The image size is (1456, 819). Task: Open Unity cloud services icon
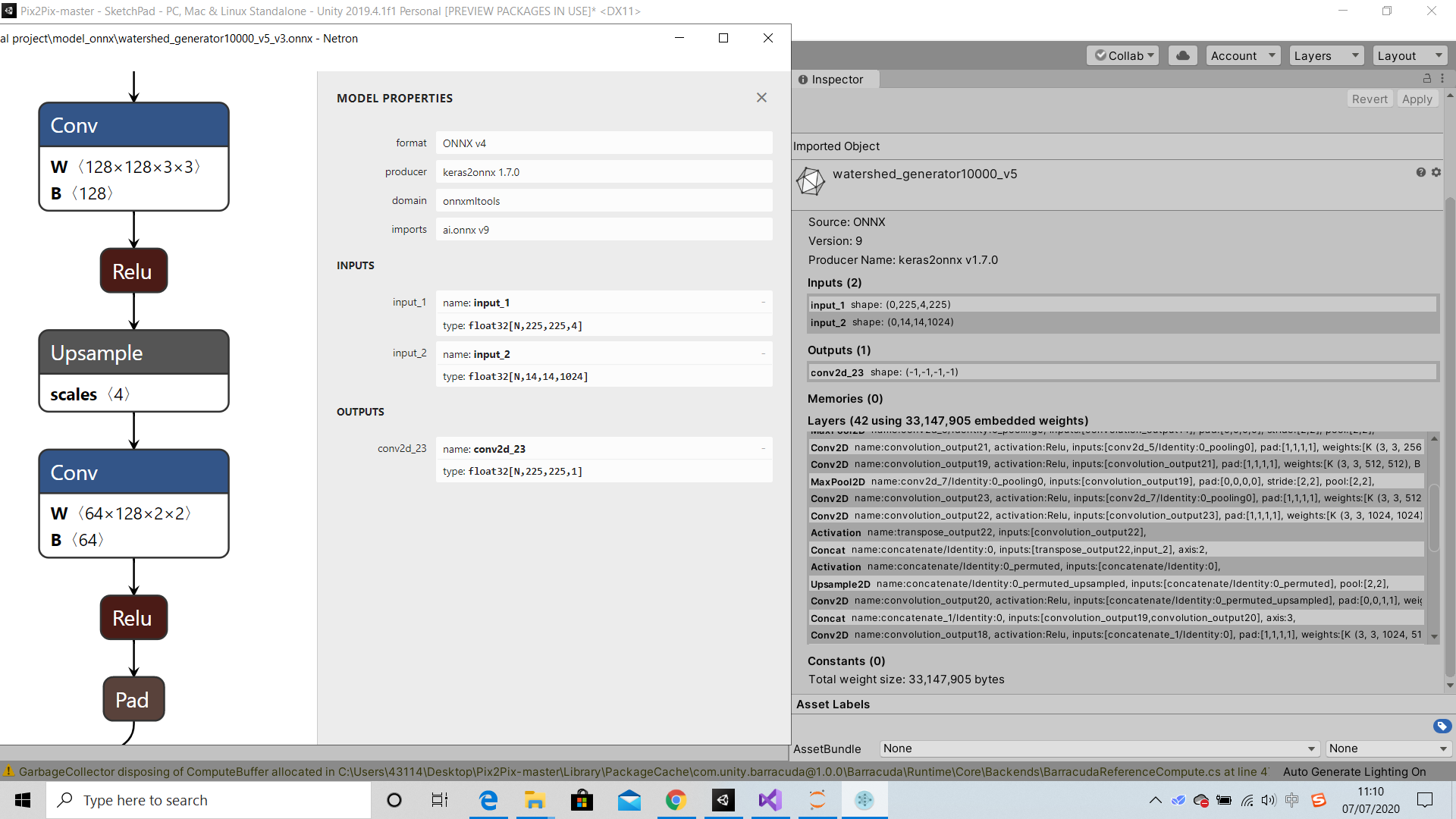(x=1182, y=55)
